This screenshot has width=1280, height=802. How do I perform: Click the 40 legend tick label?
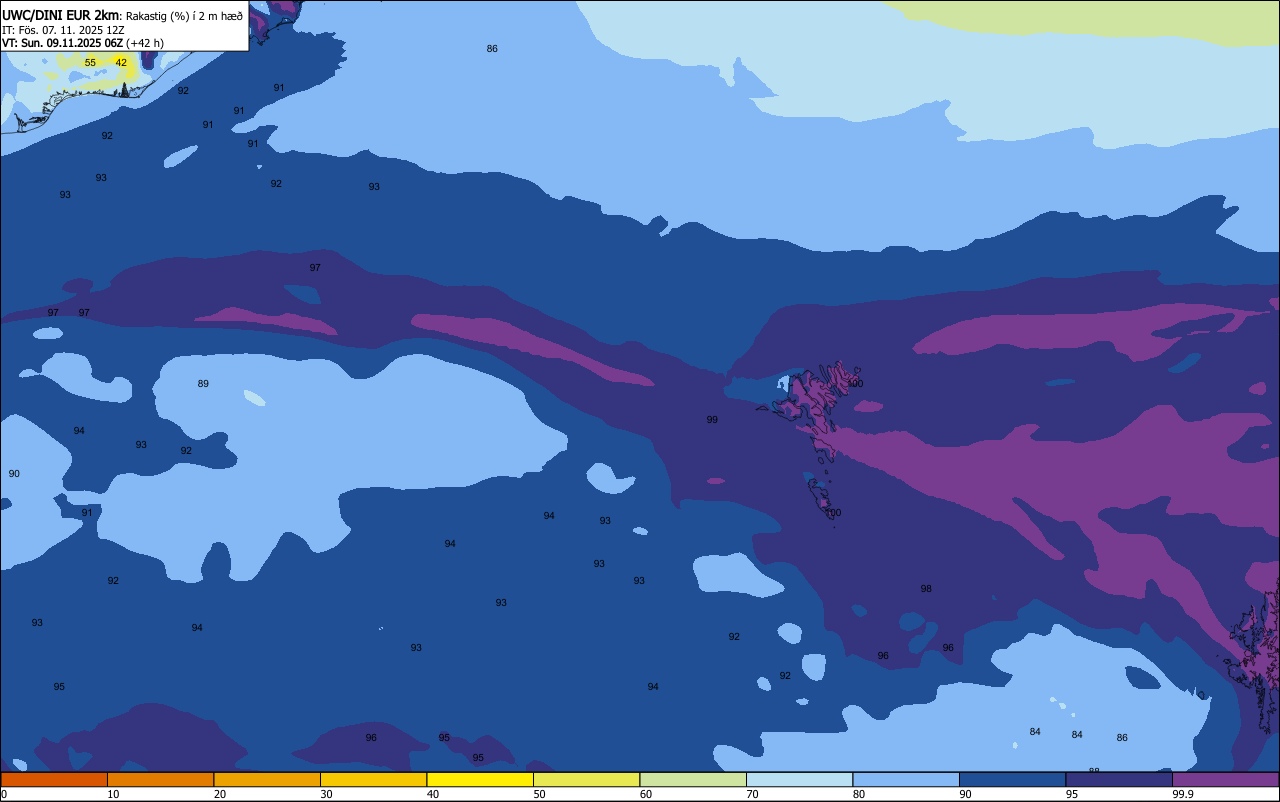click(432, 794)
